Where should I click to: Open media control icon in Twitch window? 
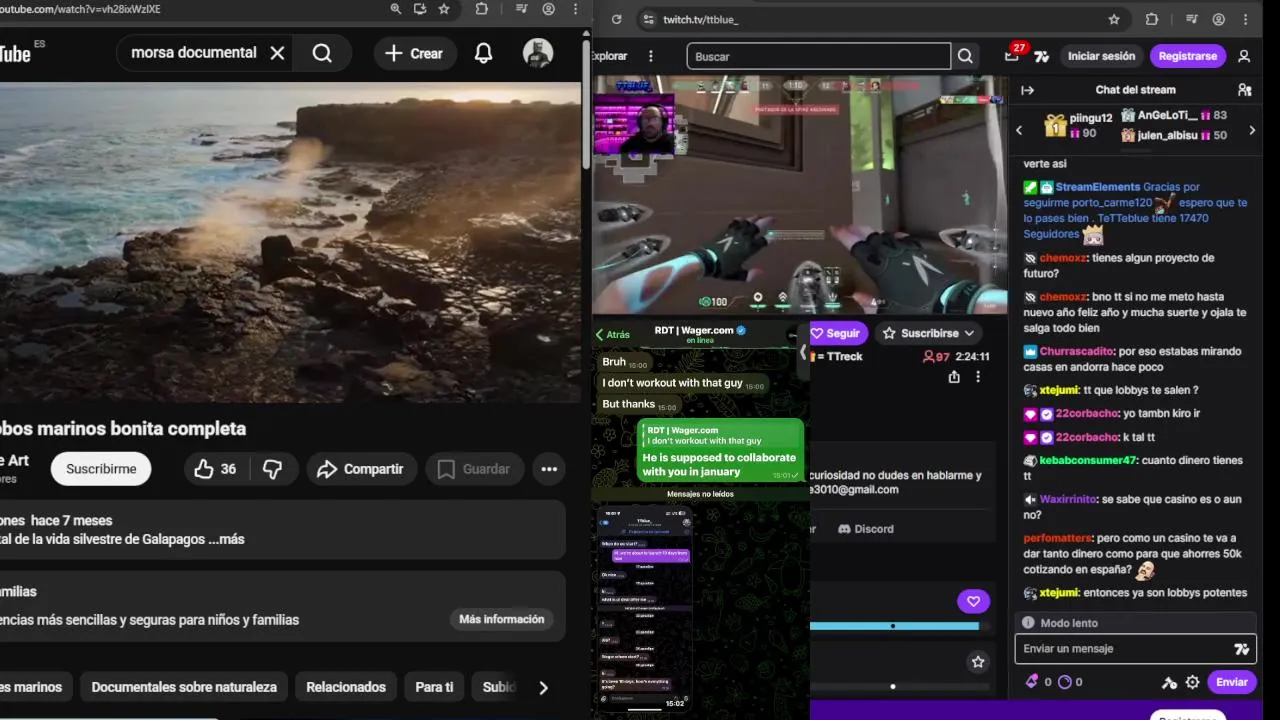[1191, 19]
